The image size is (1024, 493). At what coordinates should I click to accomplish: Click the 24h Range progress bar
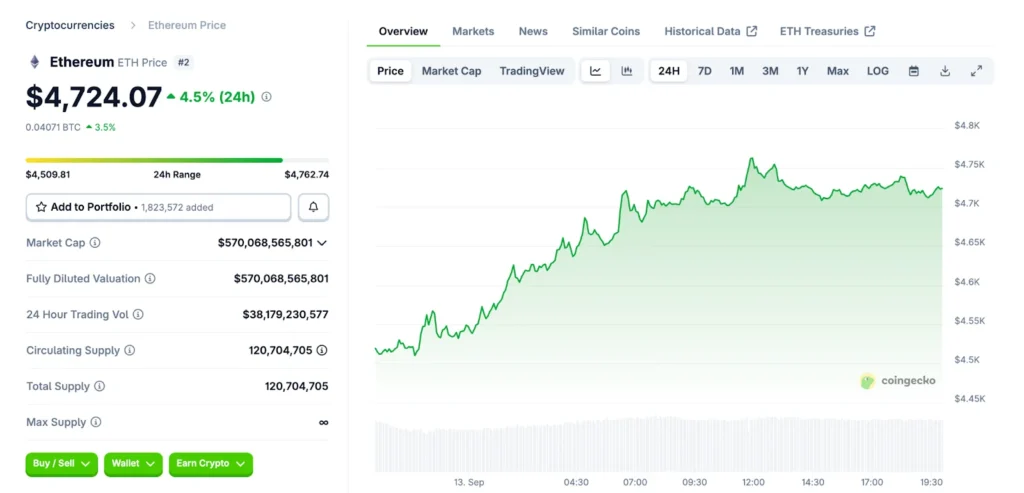coord(177,160)
